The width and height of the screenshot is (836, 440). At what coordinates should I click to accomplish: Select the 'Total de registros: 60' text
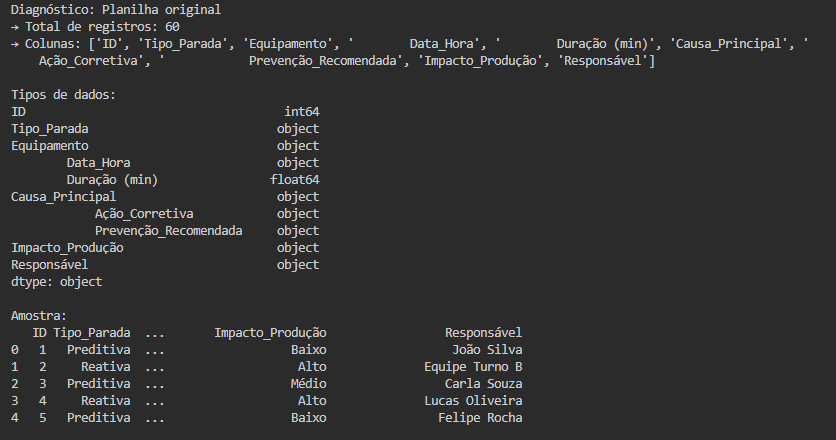pos(102,27)
